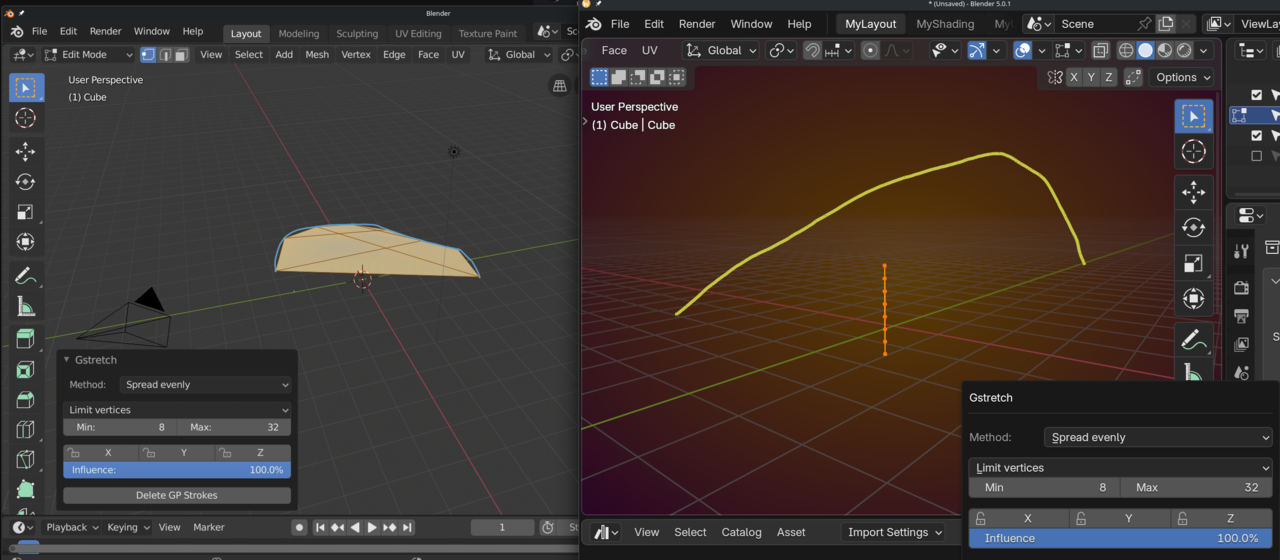The image size is (1280, 560).
Task: Open the Import Settings dropdown
Action: click(x=893, y=532)
